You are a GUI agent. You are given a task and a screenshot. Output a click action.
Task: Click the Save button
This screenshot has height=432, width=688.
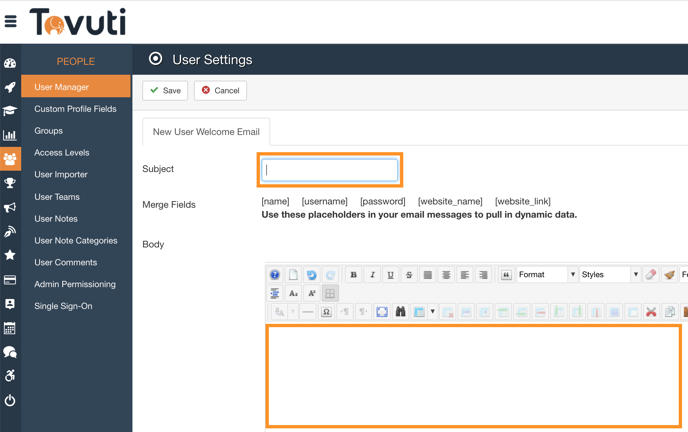(x=165, y=90)
